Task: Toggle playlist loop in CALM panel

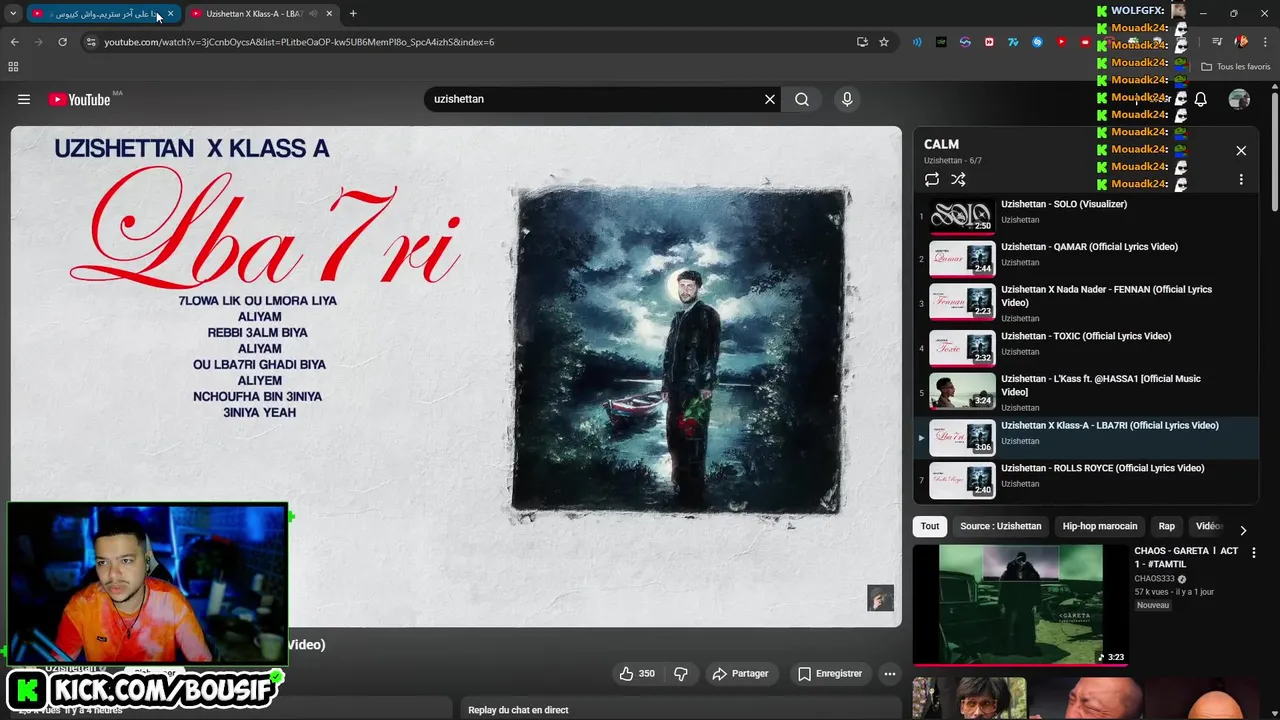Action: (932, 179)
